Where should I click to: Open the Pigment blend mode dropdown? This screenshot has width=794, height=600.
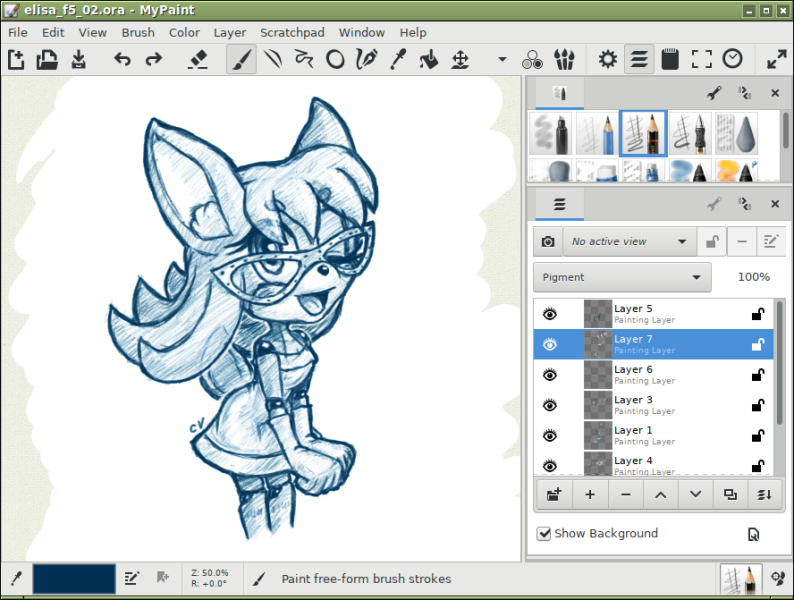(622, 277)
